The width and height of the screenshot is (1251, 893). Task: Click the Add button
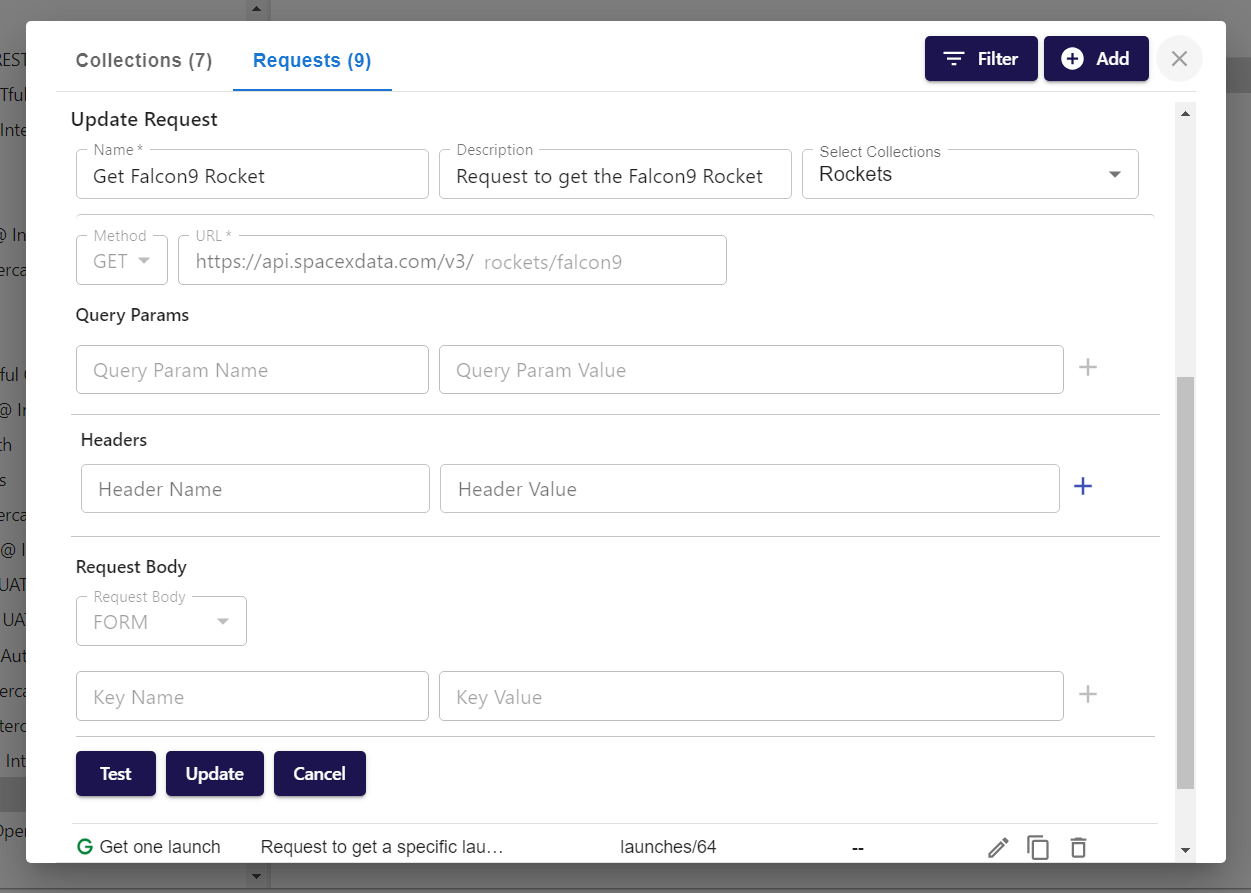click(x=1096, y=59)
